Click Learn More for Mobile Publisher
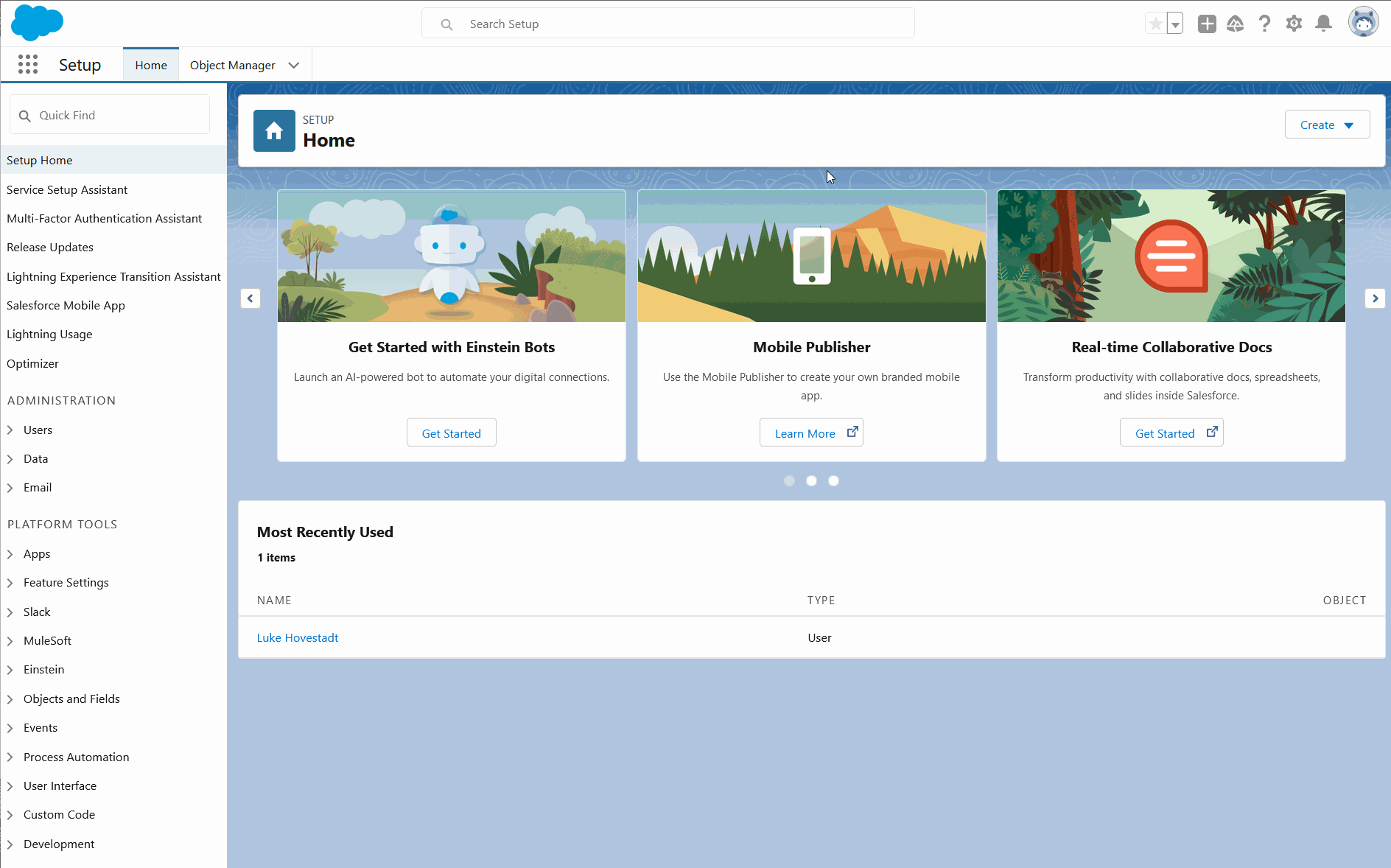The width and height of the screenshot is (1391, 868). (x=811, y=433)
